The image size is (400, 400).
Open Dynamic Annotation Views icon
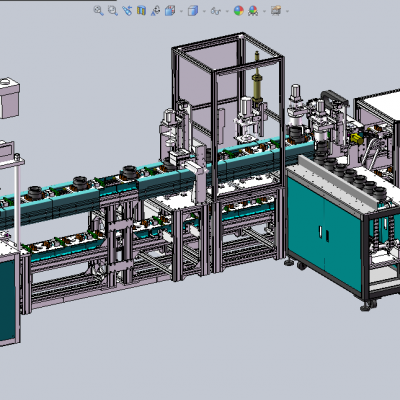(x=156, y=11)
